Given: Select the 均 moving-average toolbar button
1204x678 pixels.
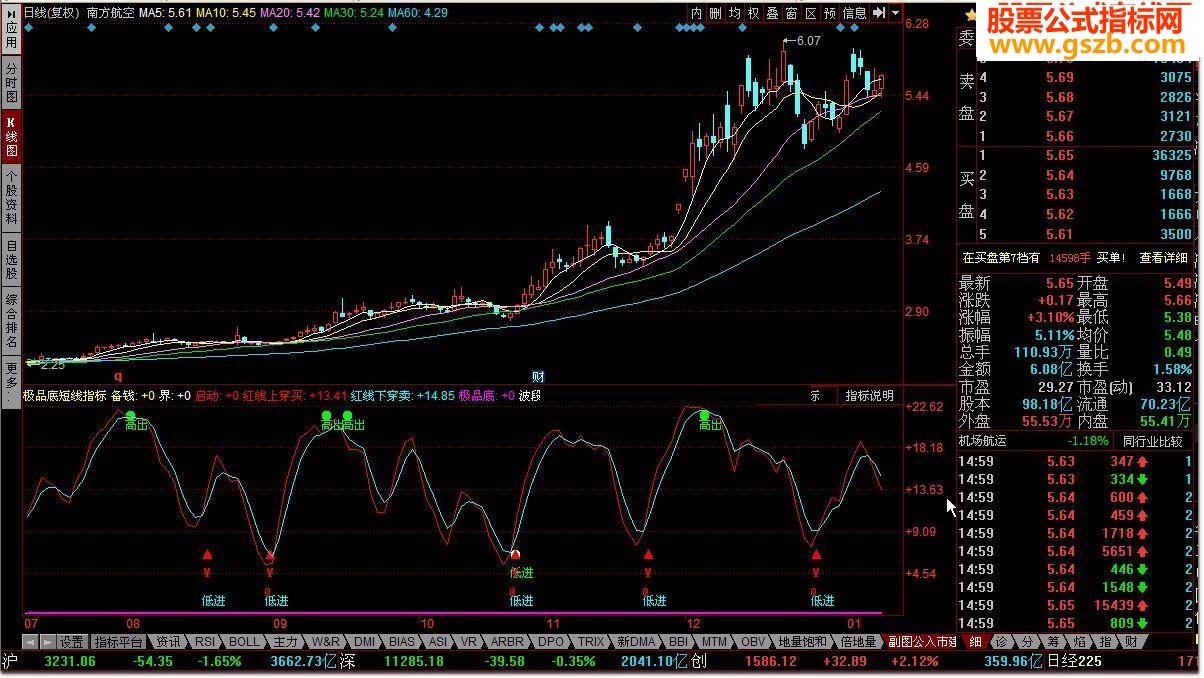Looking at the screenshot, I should [x=735, y=13].
